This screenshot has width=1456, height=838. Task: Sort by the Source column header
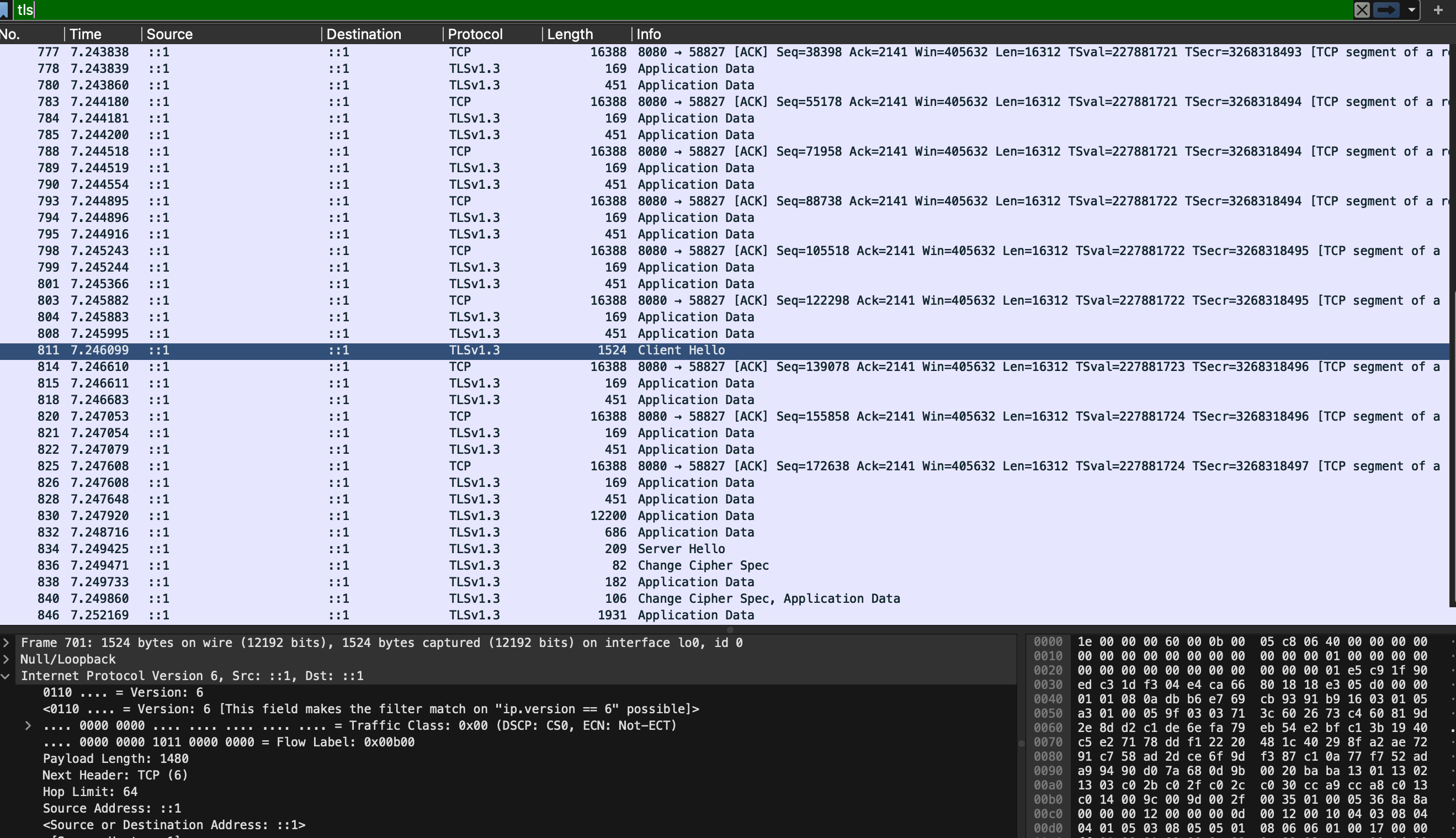(x=231, y=34)
